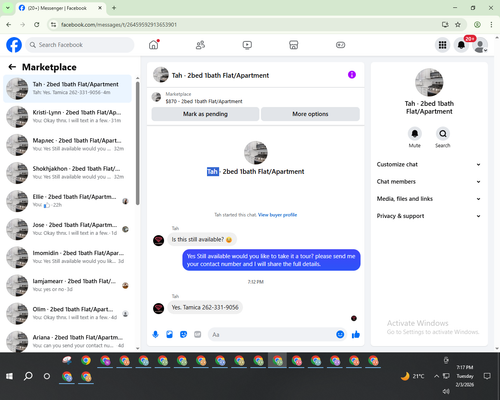500x400 pixels.
Task: Choose a sticker icon in composer
Action: click(183, 334)
